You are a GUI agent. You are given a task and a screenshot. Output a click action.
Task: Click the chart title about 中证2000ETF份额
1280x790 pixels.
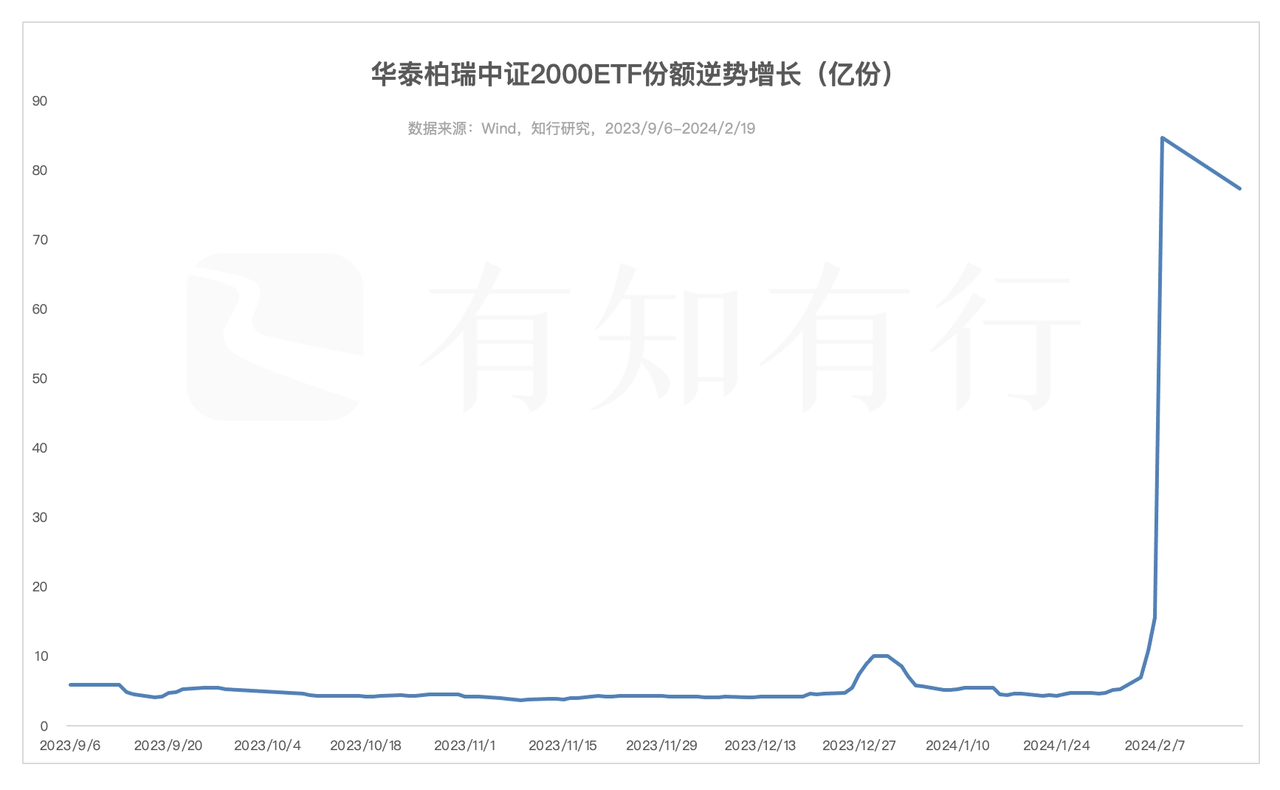click(632, 76)
